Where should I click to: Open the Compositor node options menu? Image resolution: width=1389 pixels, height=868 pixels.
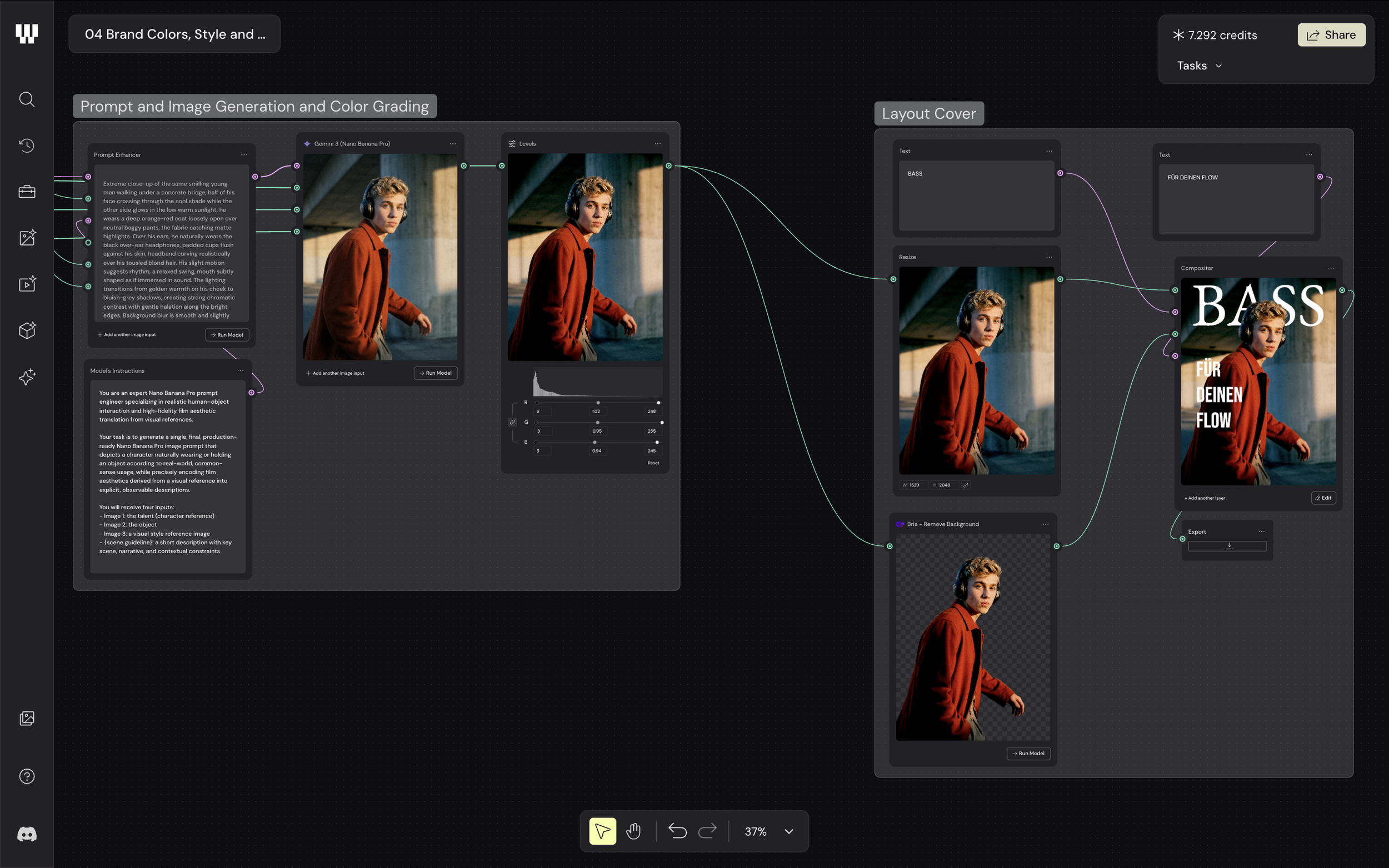1331,268
